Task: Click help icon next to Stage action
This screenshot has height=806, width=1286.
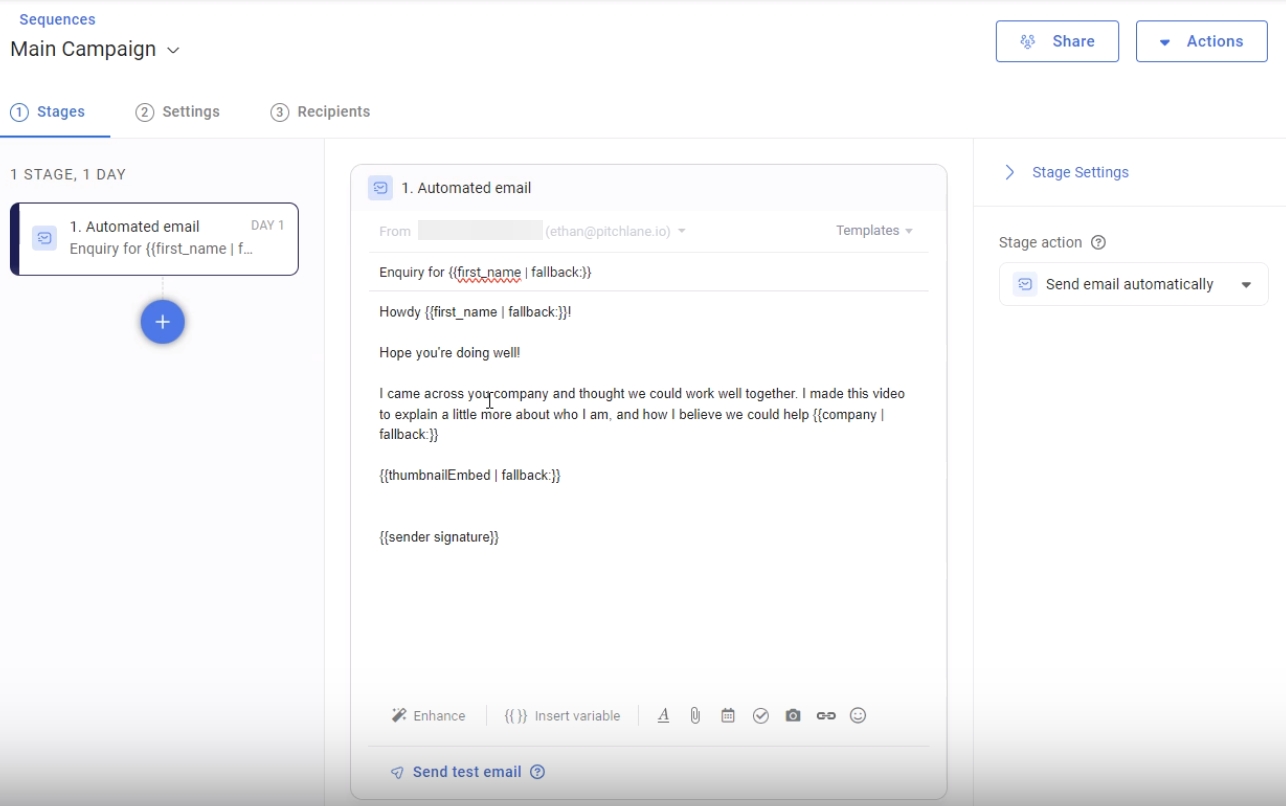Action: [x=1098, y=243]
